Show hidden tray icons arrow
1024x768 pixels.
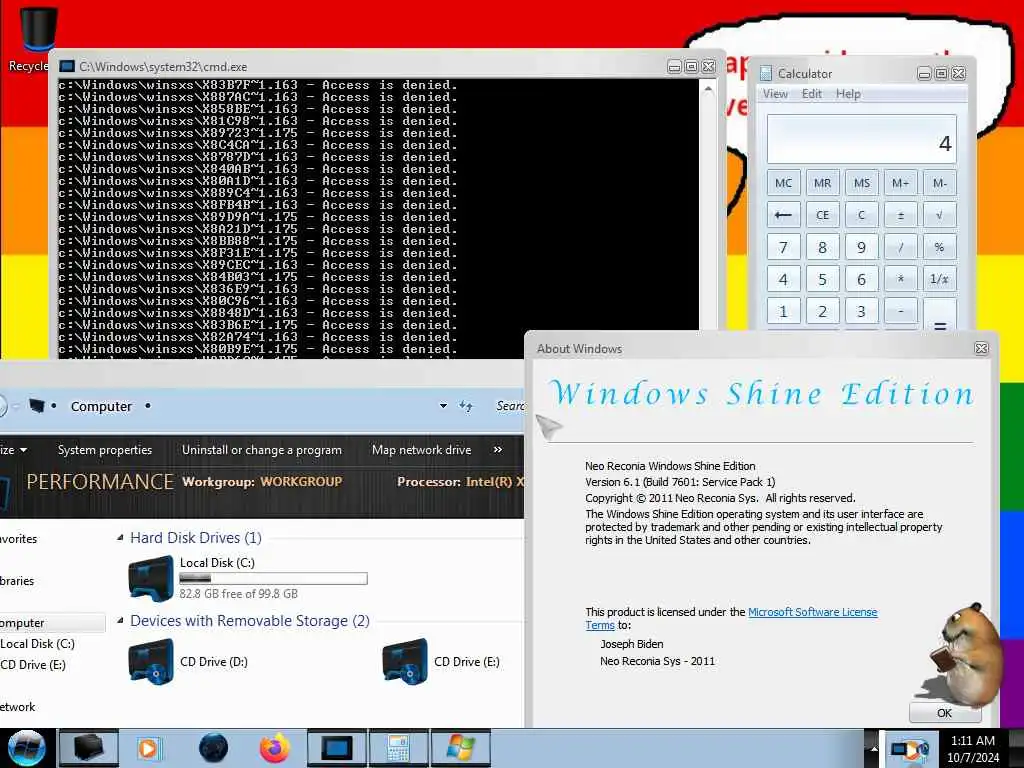coord(873,748)
